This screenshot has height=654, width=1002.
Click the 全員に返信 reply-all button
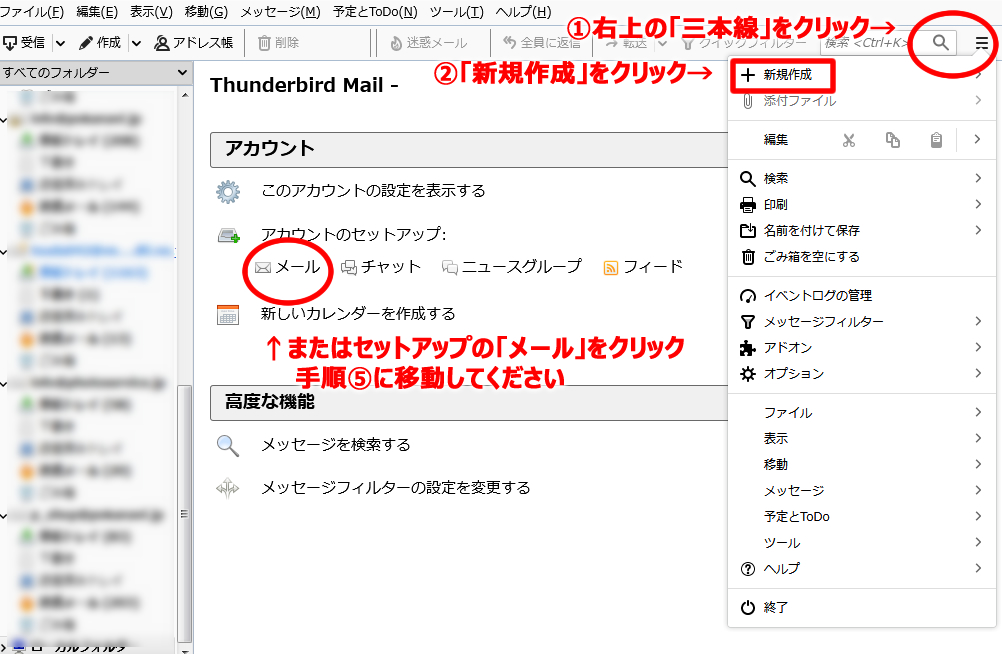542,43
